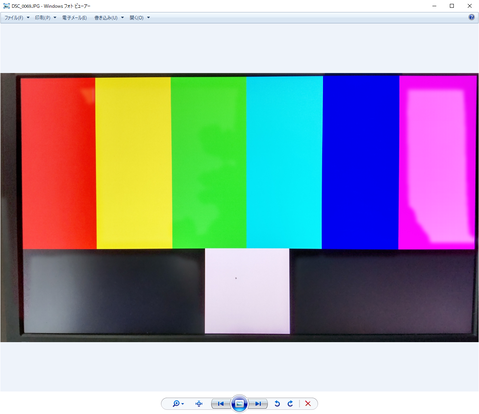Close the Photo Viewer window
This screenshot has width=479, height=414.
coord(469,6)
